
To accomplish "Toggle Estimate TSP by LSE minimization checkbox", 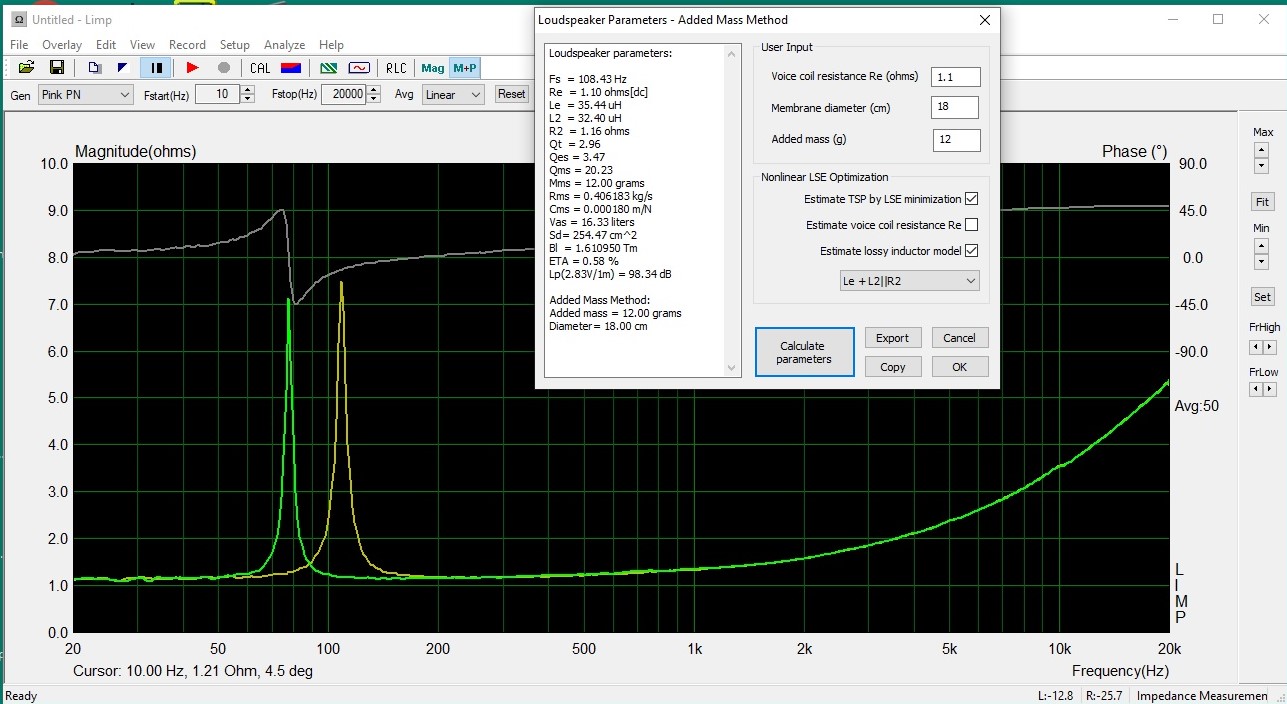I will point(971,199).
